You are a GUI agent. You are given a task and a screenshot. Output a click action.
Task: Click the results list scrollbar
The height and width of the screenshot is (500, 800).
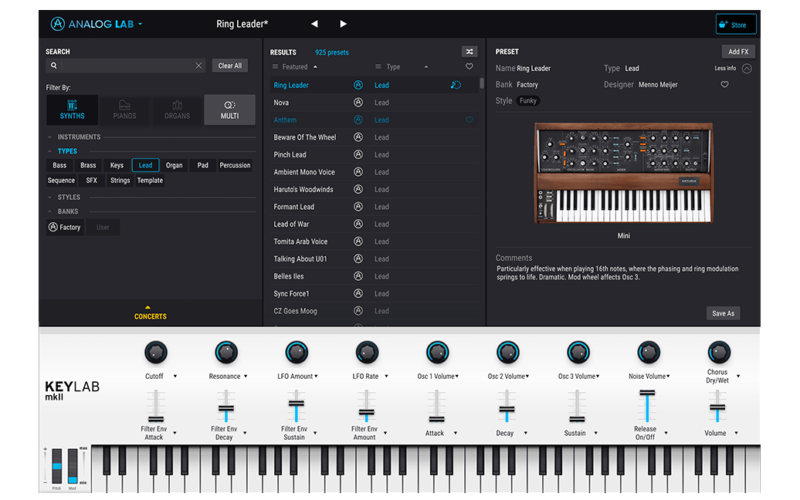(x=482, y=84)
